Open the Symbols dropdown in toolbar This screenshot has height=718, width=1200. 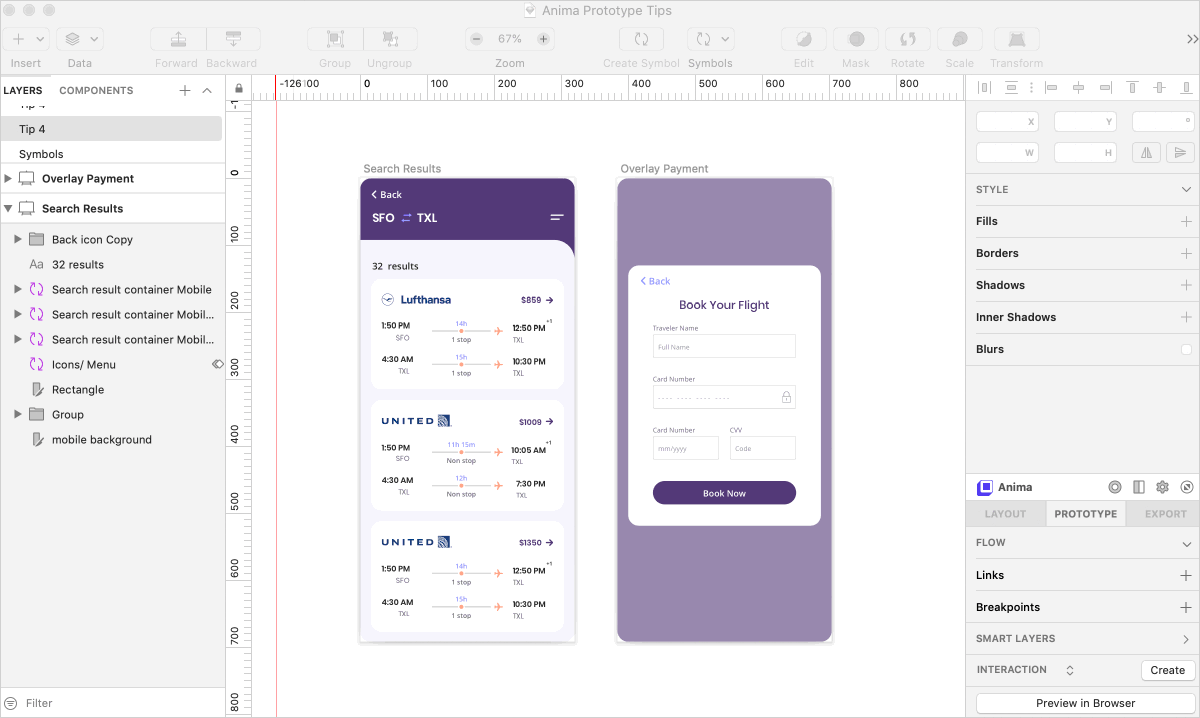coord(710,39)
